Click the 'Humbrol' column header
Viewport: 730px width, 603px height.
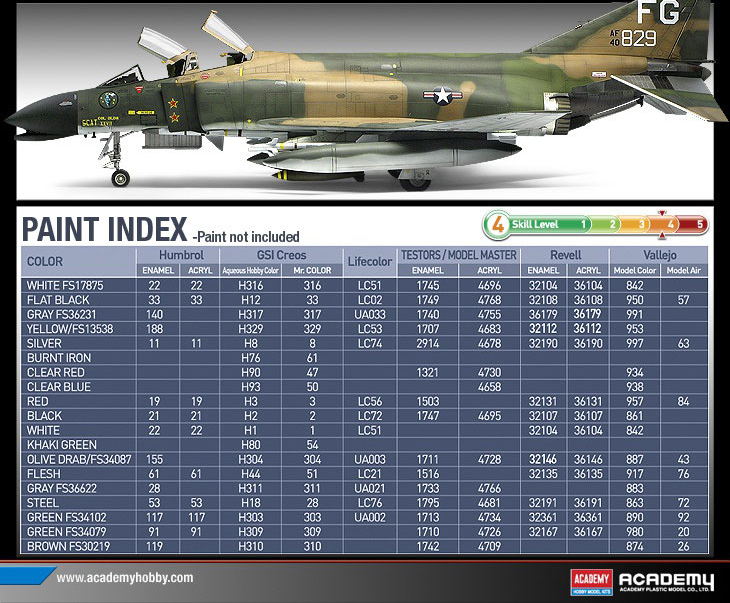pos(181,255)
